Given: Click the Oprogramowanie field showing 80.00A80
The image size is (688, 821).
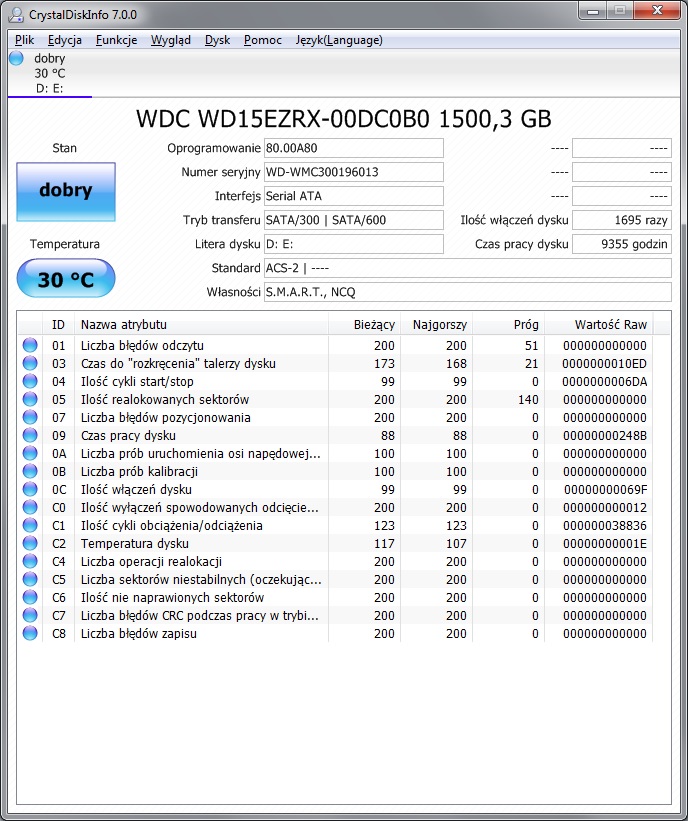Looking at the screenshot, I should pyautogui.click(x=353, y=148).
